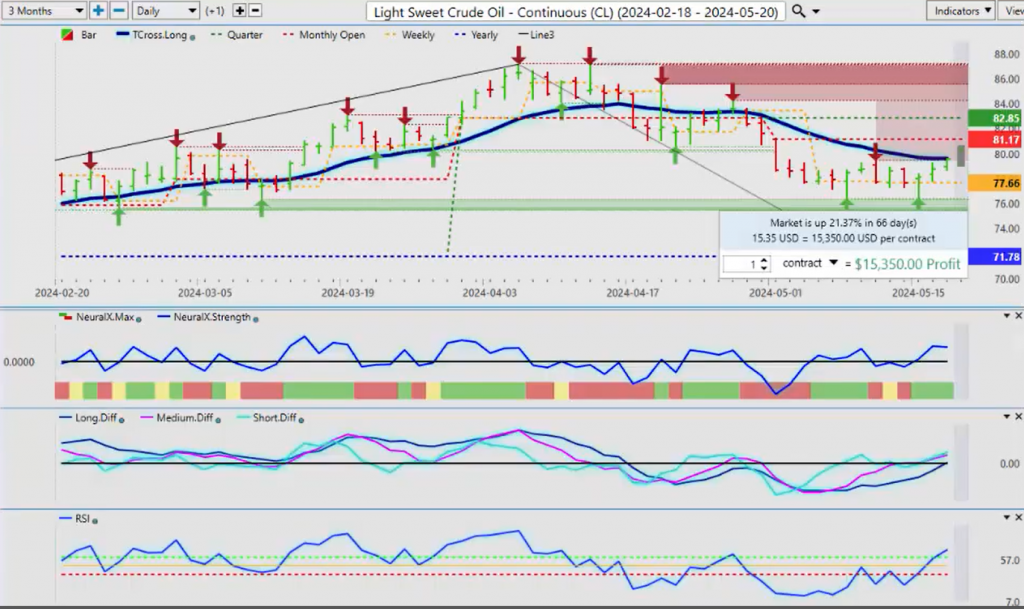Click the NeuralX.Max legend icon

[x=66, y=319]
